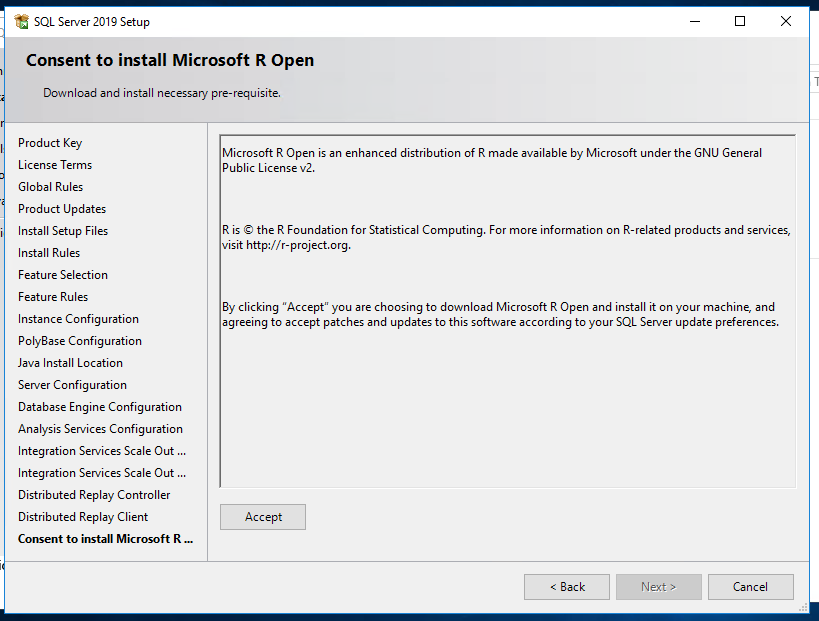The width and height of the screenshot is (819, 621).
Task: Select Instance Configuration step
Action: point(78,319)
